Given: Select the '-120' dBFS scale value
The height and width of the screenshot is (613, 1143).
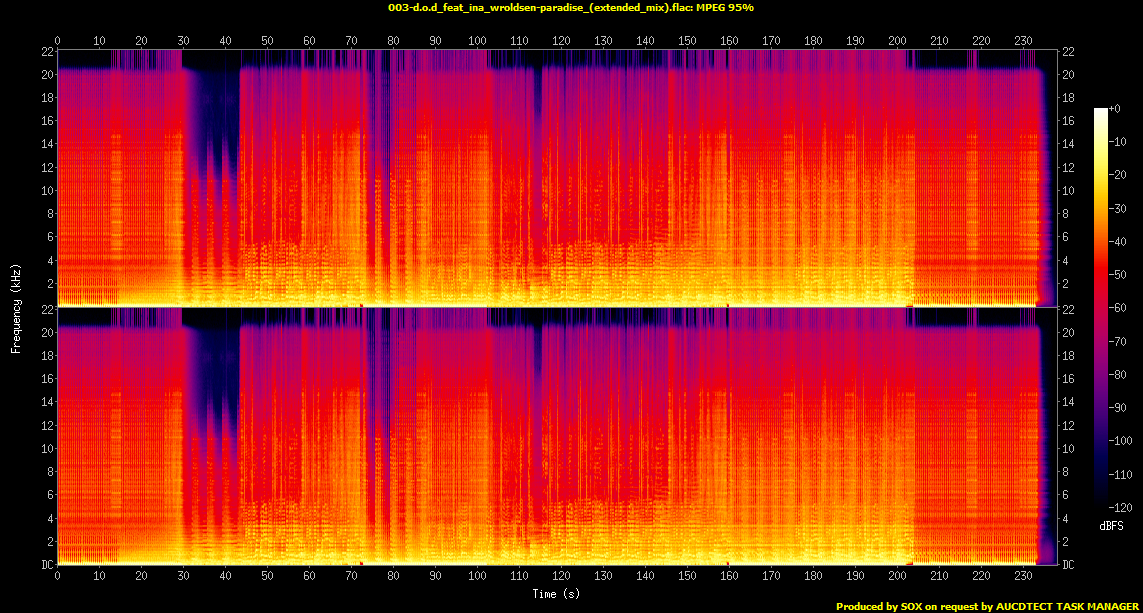Looking at the screenshot, I should click(x=1120, y=507).
